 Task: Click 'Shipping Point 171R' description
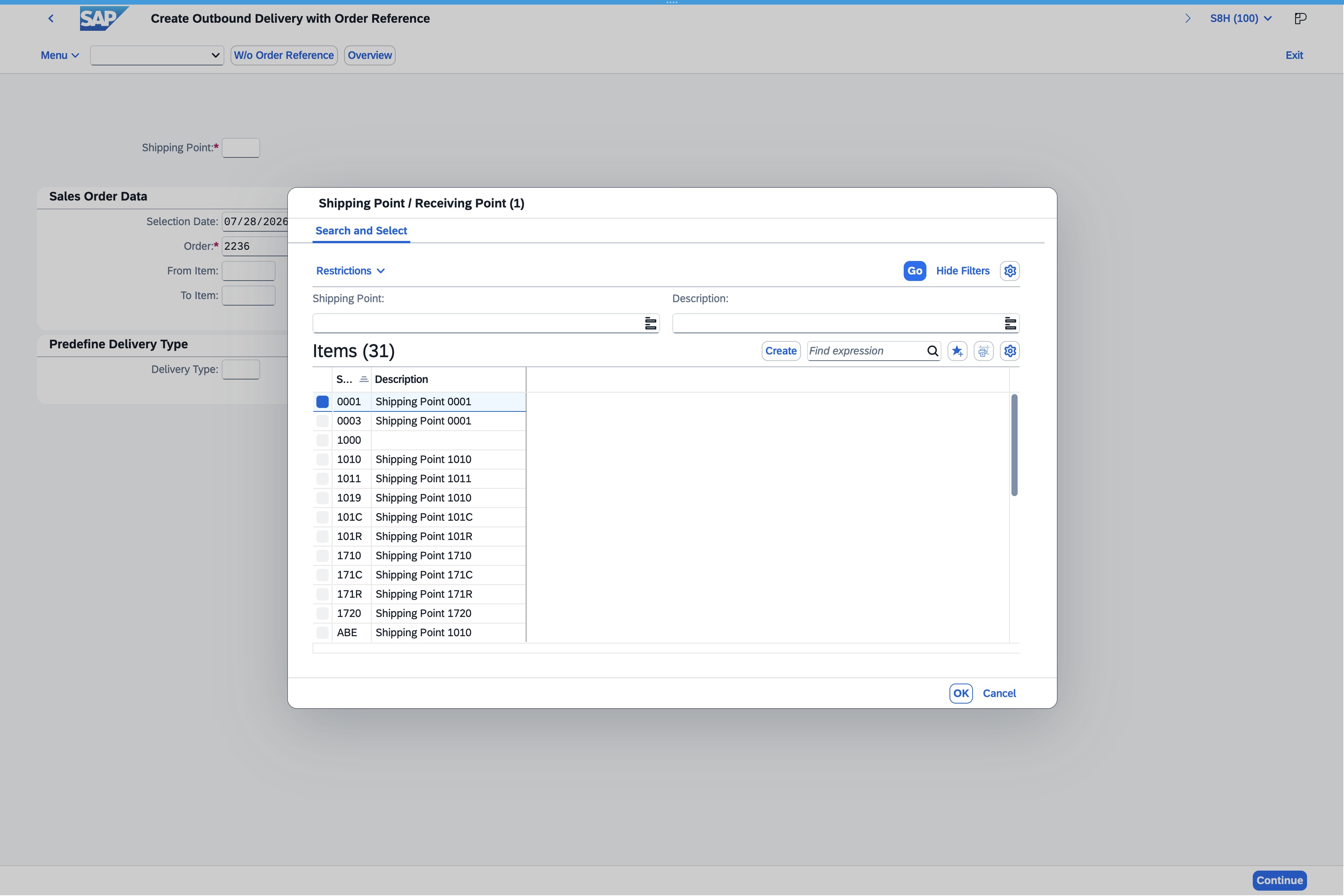[x=423, y=594]
